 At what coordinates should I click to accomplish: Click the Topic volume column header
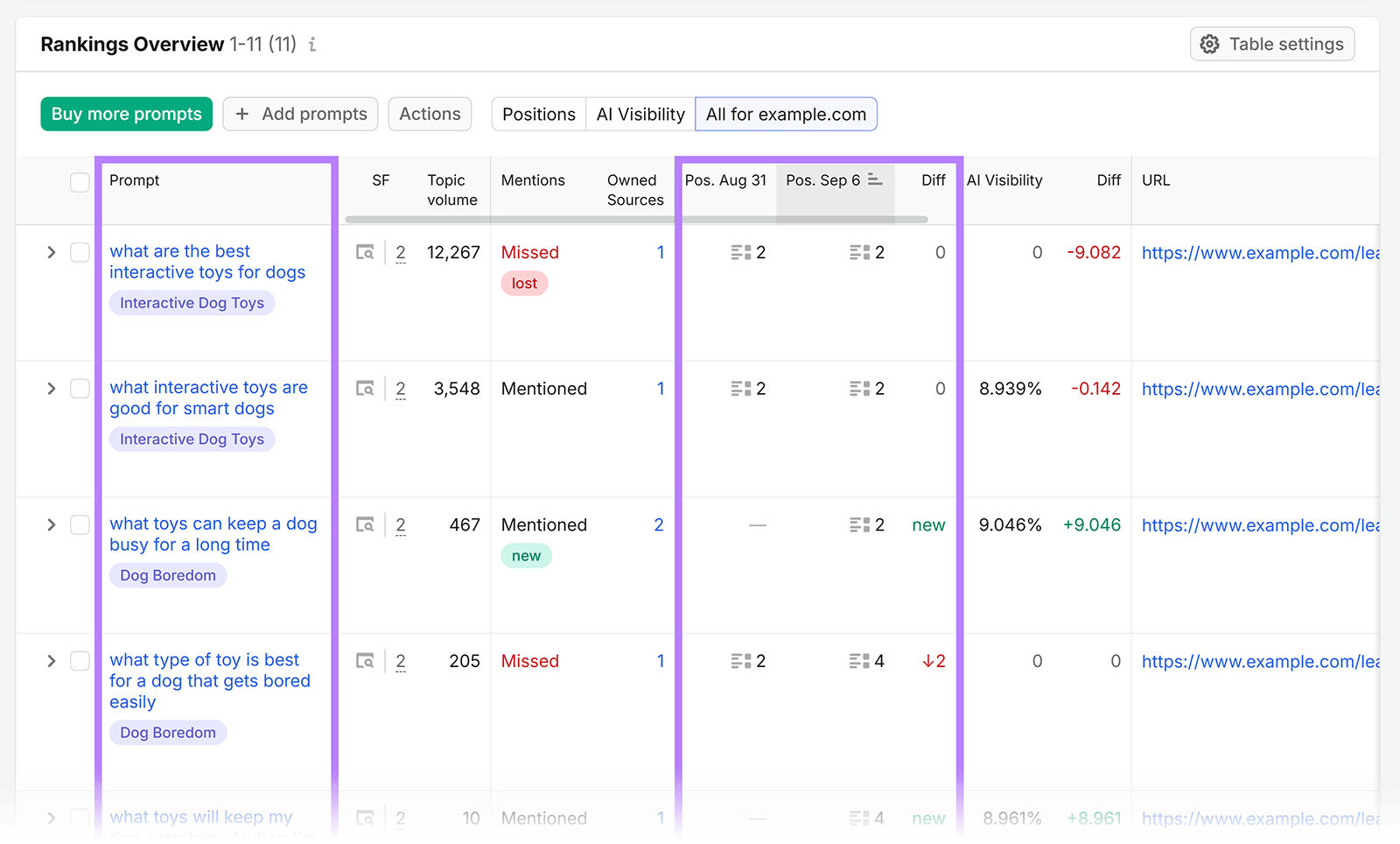click(452, 190)
